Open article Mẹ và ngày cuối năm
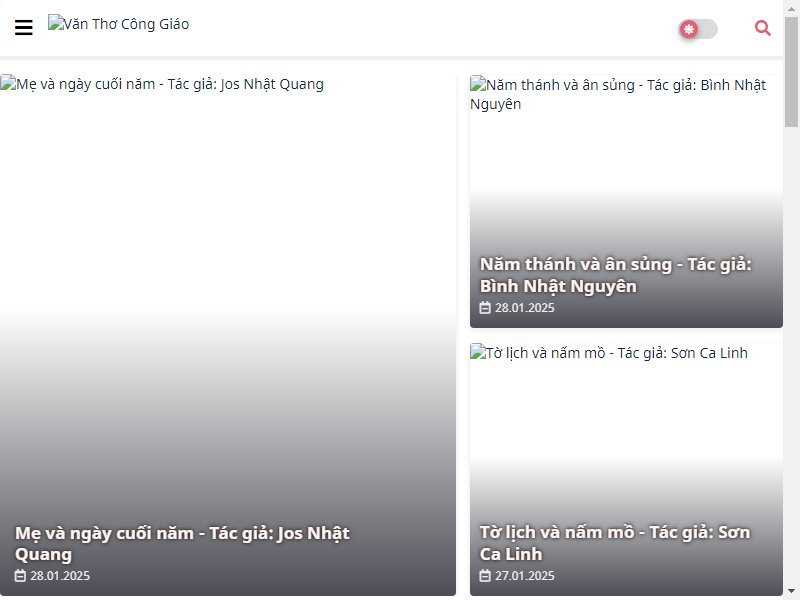Viewport: 800px width, 600px height. (x=182, y=543)
